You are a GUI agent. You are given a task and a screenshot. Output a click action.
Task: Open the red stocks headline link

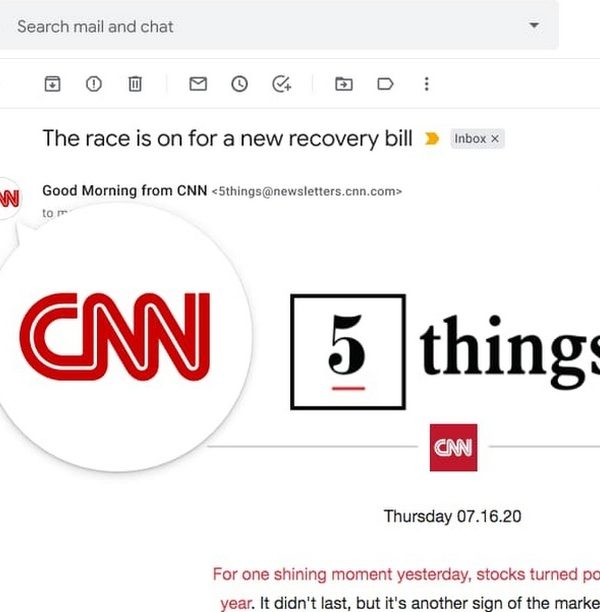406,575
